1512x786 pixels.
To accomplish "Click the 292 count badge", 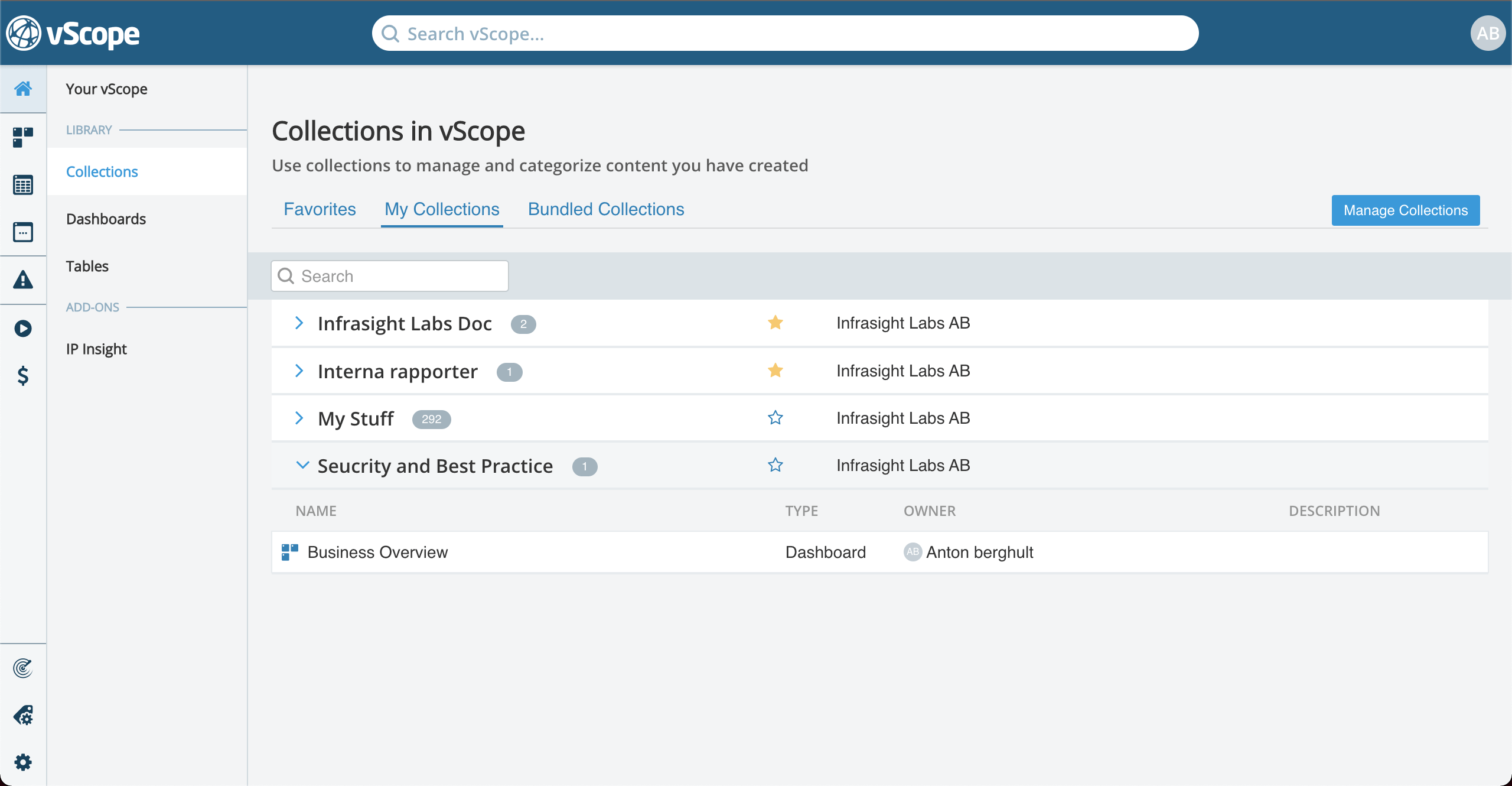I will pos(432,419).
